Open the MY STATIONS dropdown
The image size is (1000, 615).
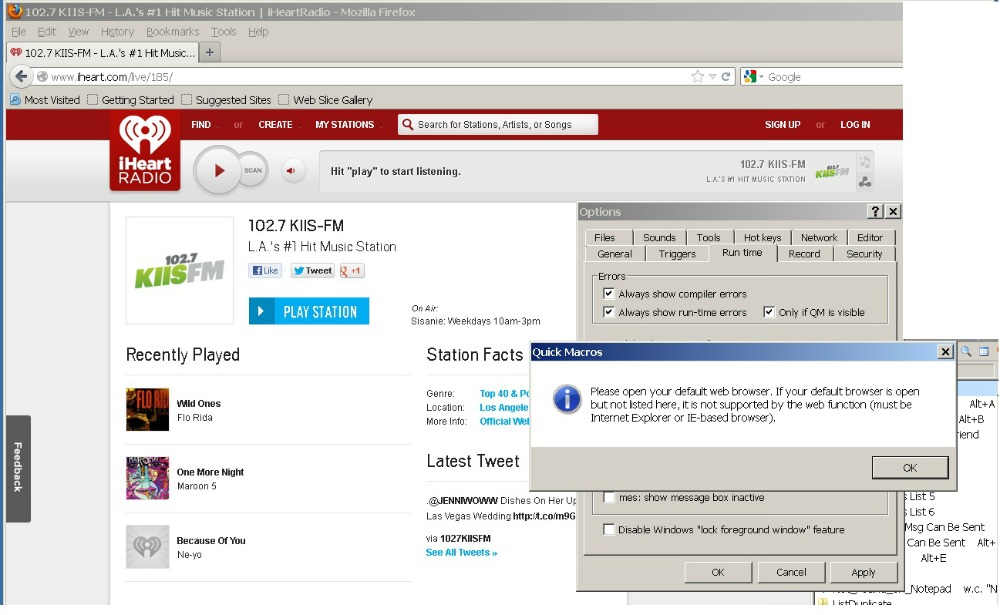coord(349,125)
